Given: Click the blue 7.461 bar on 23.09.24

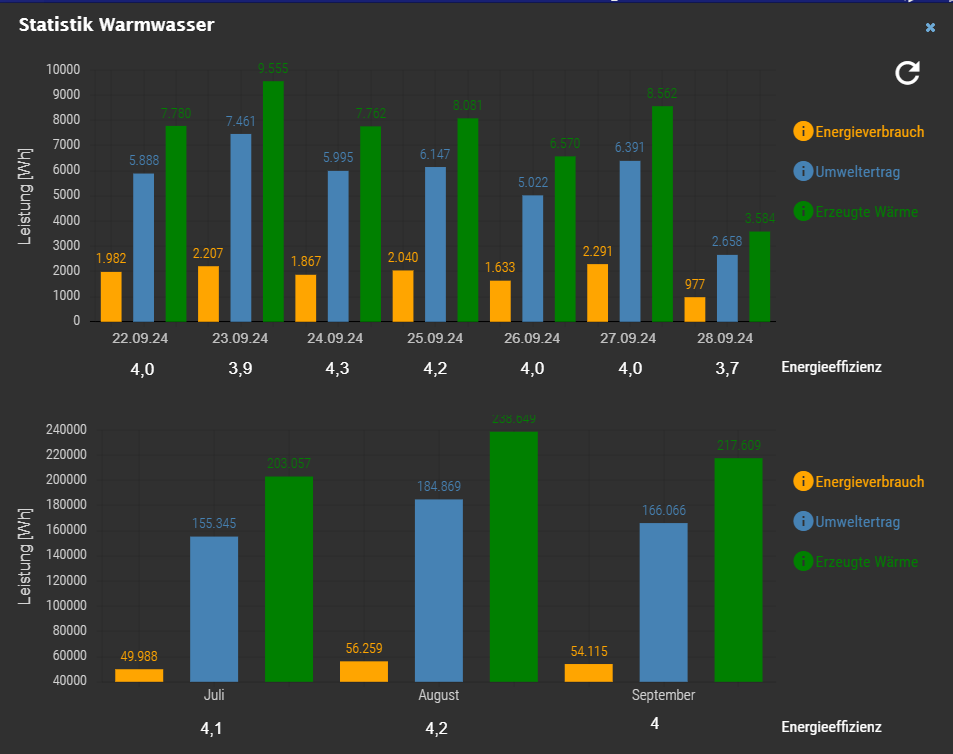Looking at the screenshot, I should 241,228.
